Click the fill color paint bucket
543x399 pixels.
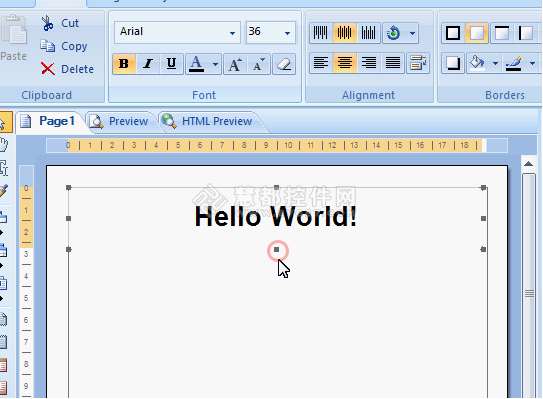click(x=477, y=63)
